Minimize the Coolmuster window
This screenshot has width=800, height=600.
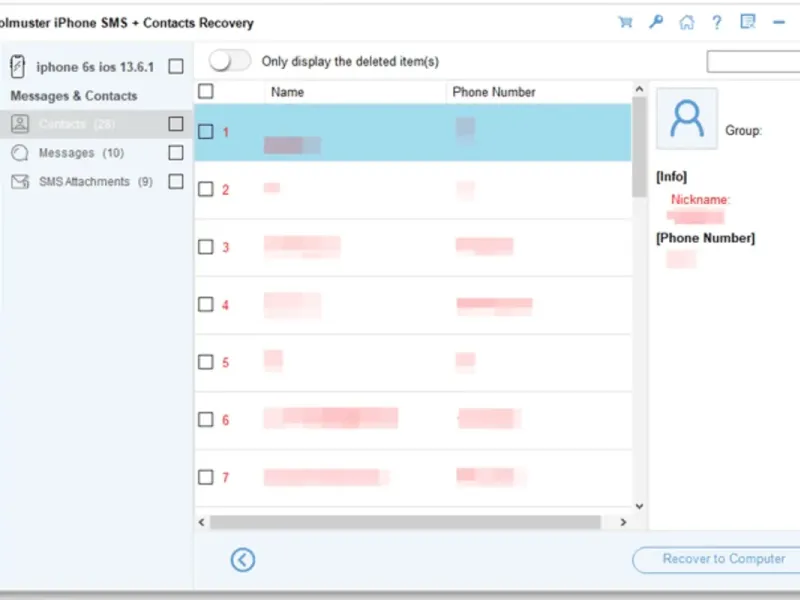pos(779,22)
